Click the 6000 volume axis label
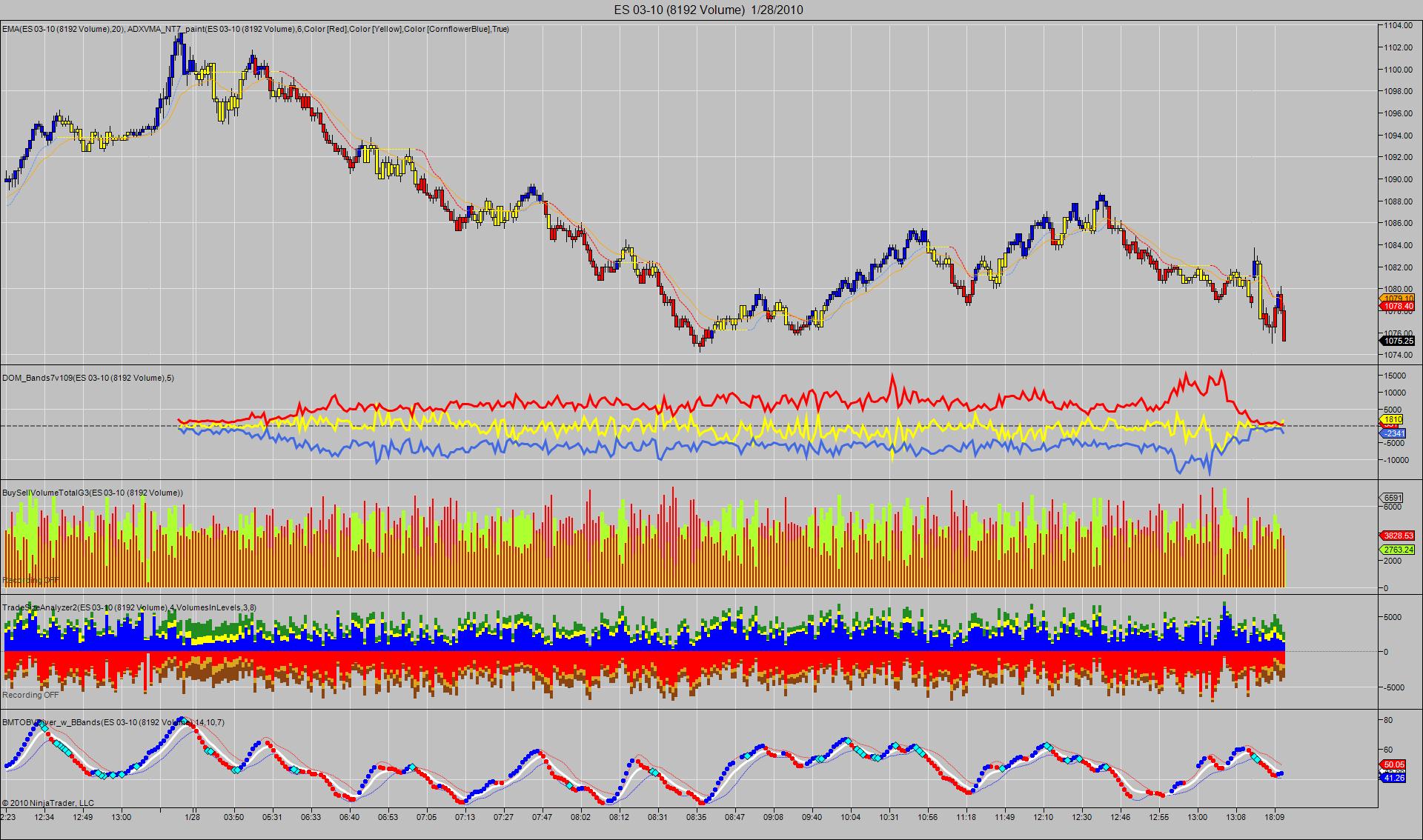The width and height of the screenshot is (1423, 840). (x=1392, y=507)
